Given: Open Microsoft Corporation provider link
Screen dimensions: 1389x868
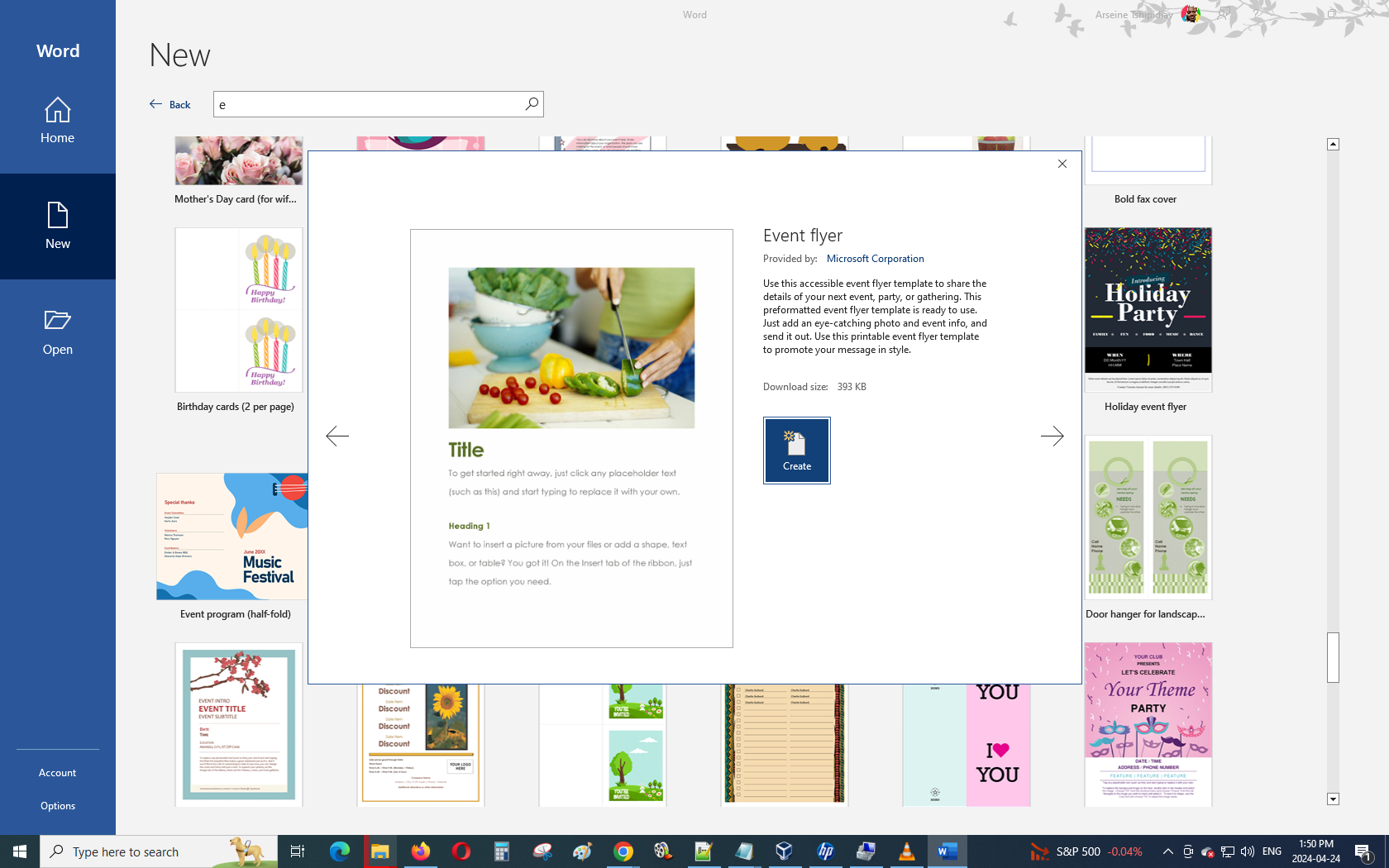Looking at the screenshot, I should [875, 259].
